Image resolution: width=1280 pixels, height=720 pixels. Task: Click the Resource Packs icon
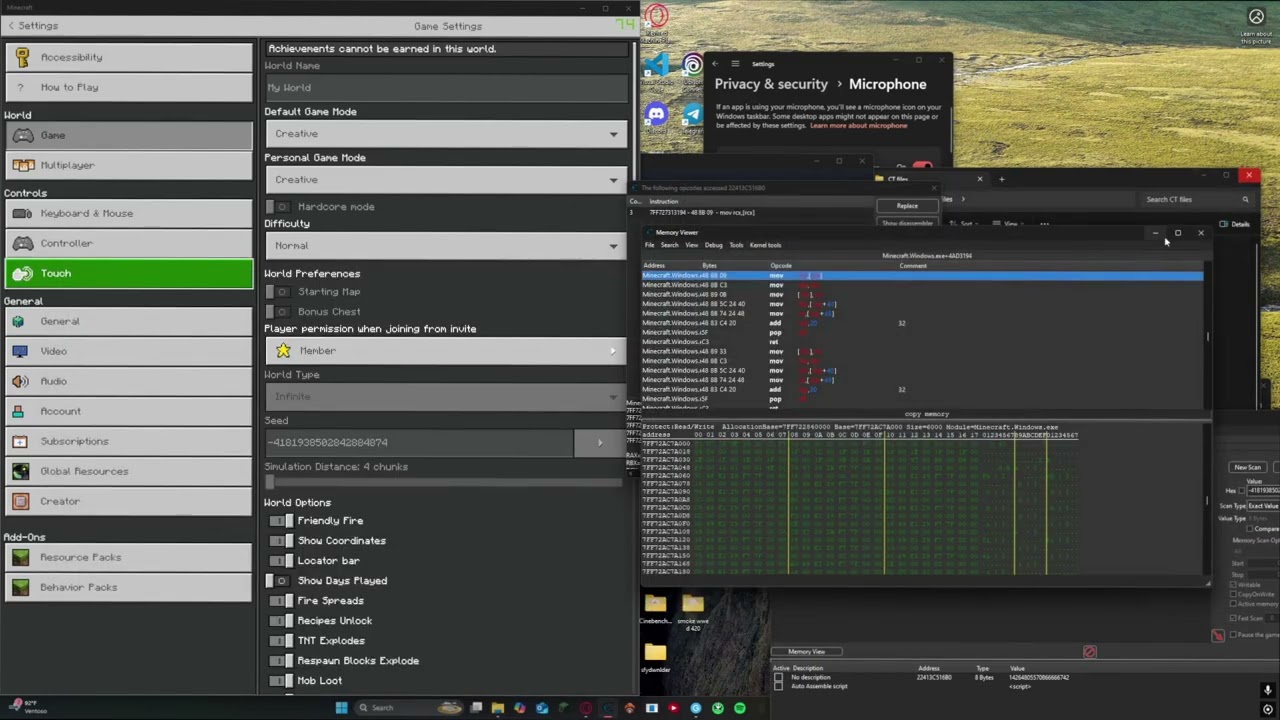coord(21,557)
